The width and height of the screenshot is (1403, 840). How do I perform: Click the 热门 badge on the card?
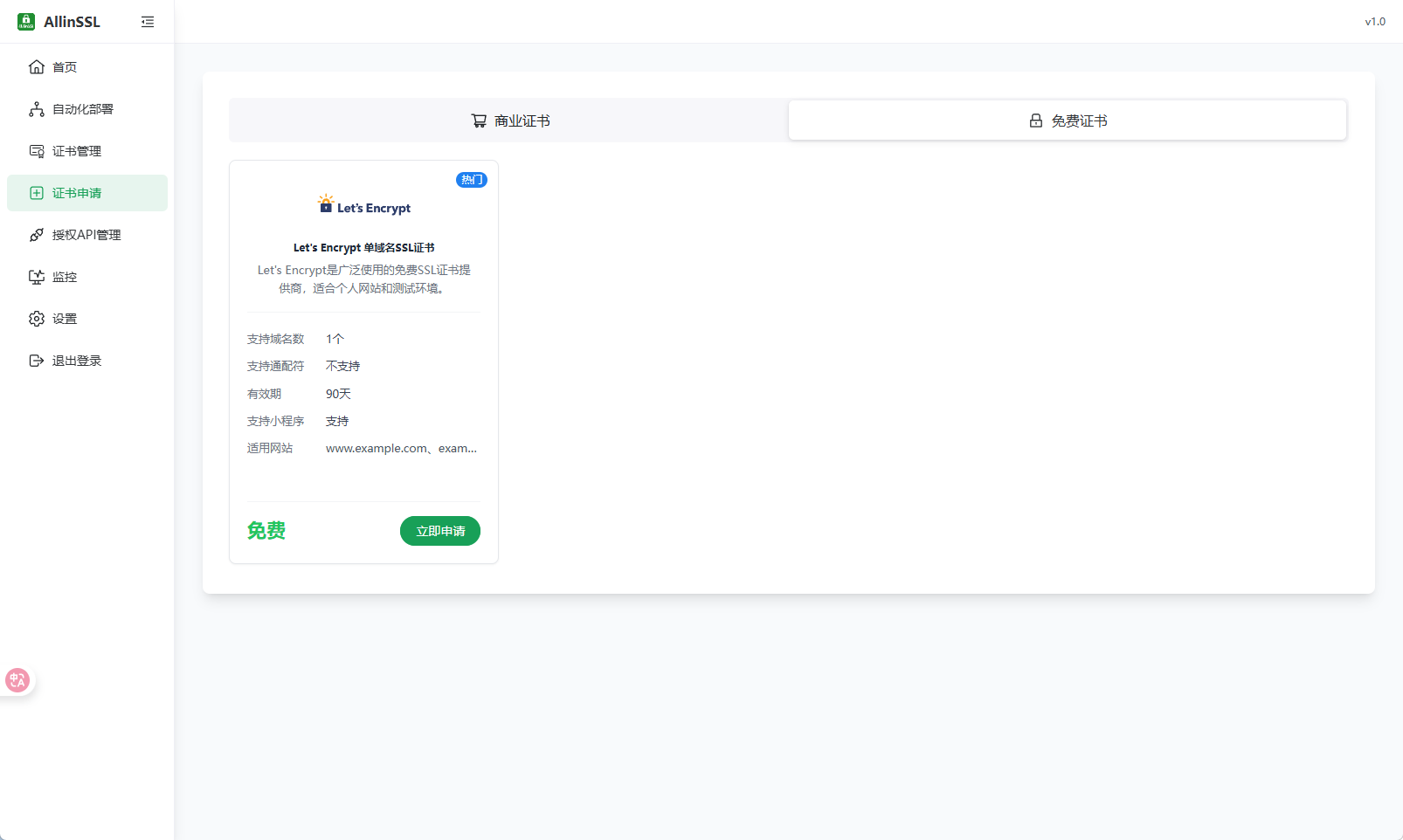pos(472,180)
